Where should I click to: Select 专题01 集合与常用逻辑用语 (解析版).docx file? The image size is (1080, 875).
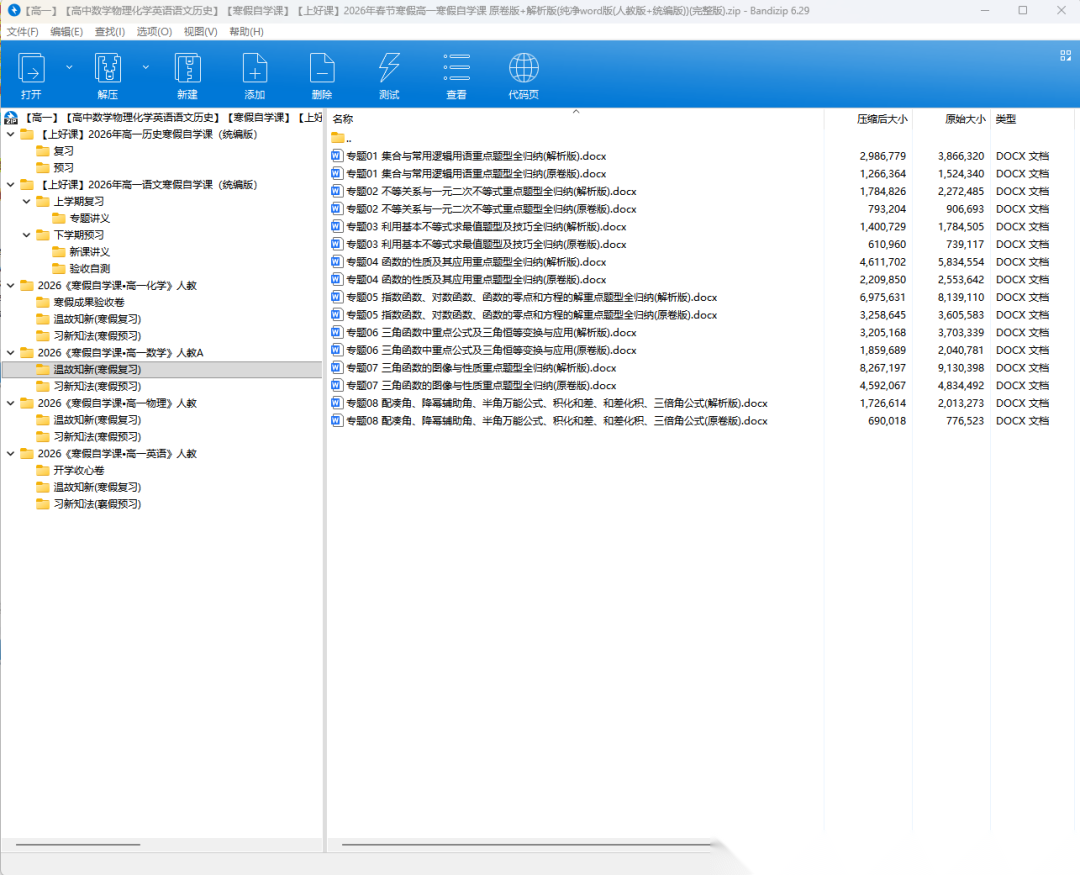(475, 156)
